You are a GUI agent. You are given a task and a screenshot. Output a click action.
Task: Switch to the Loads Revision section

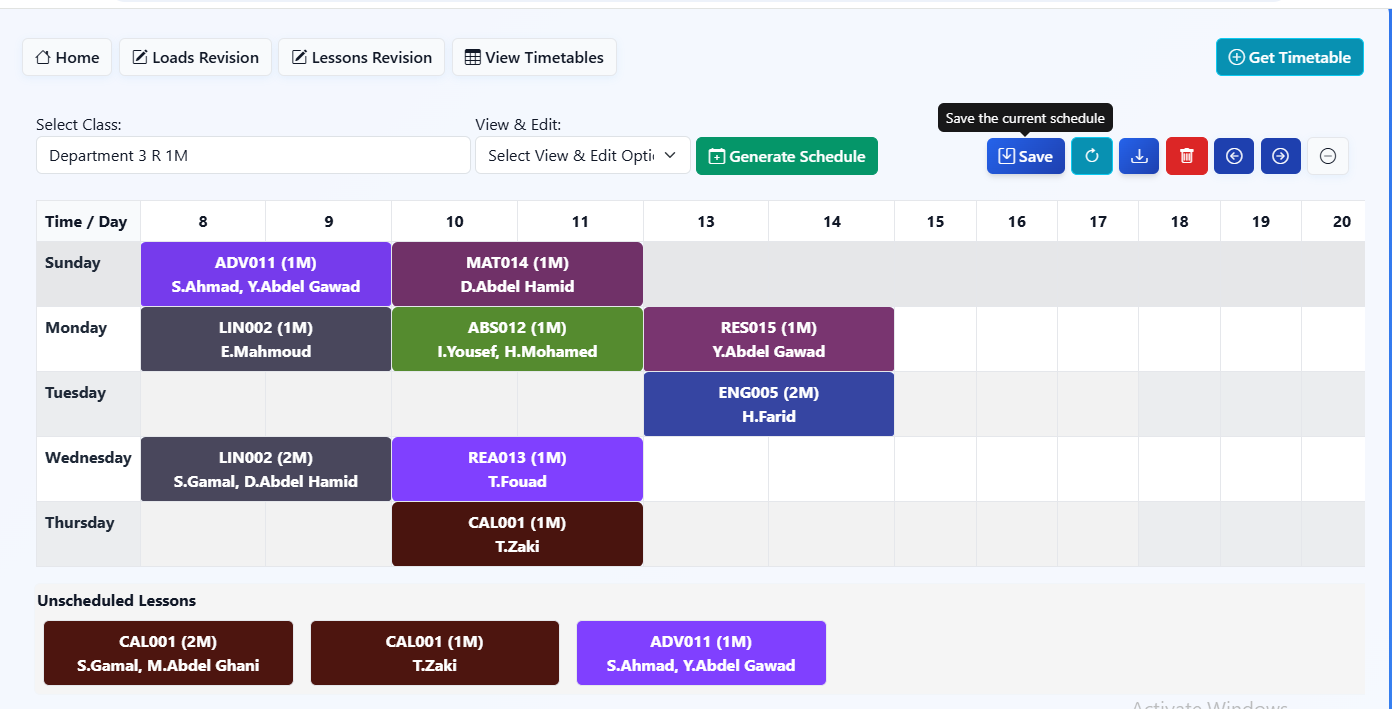[195, 57]
